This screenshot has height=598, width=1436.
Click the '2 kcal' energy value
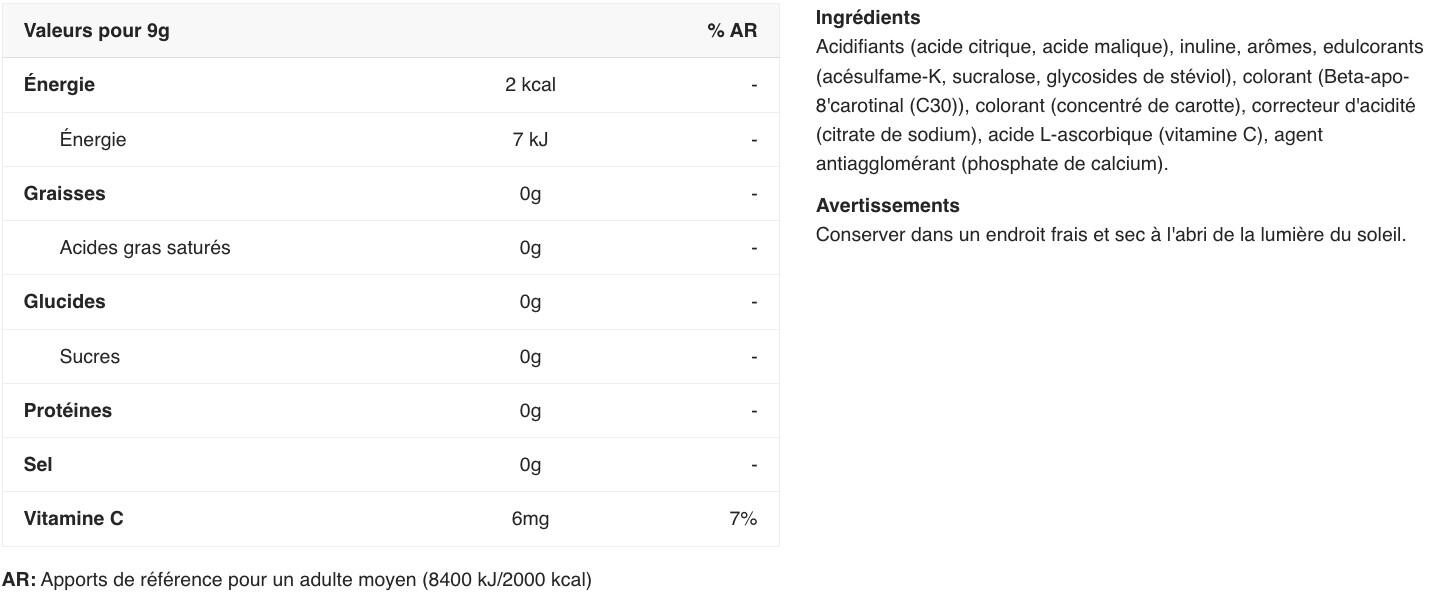tap(530, 85)
